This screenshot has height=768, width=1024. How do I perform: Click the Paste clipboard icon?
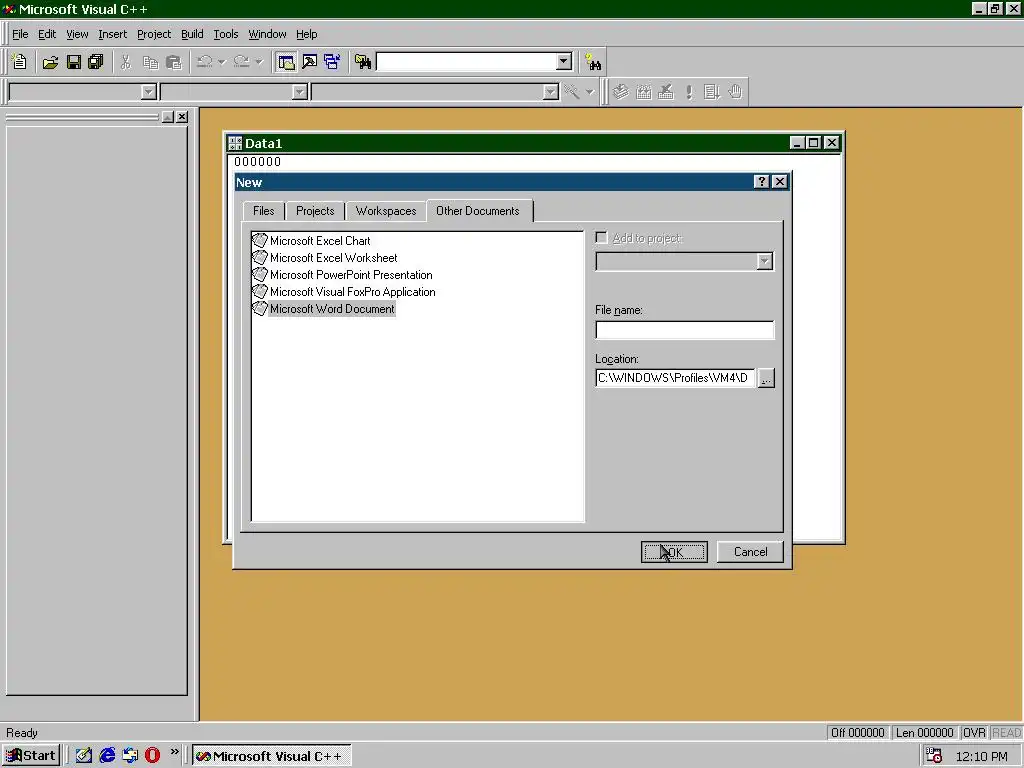[174, 62]
